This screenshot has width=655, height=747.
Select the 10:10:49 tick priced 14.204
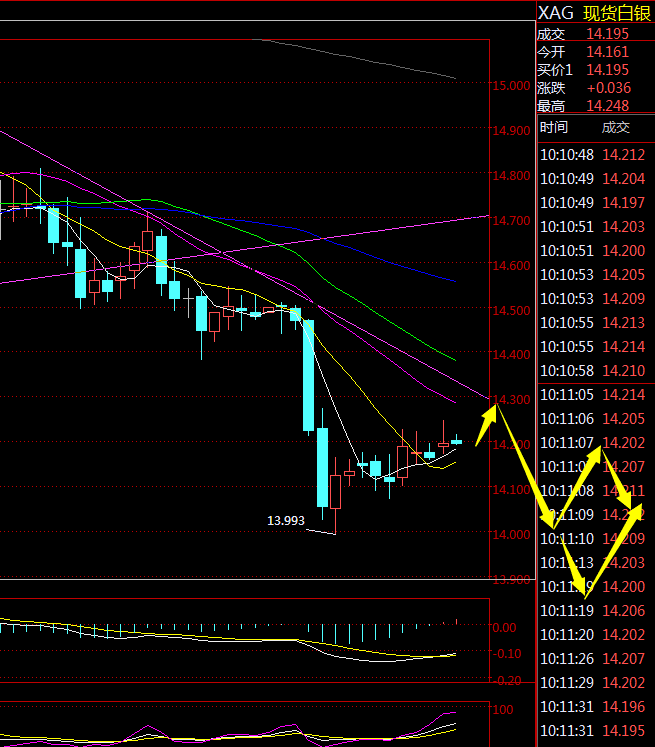[593, 179]
